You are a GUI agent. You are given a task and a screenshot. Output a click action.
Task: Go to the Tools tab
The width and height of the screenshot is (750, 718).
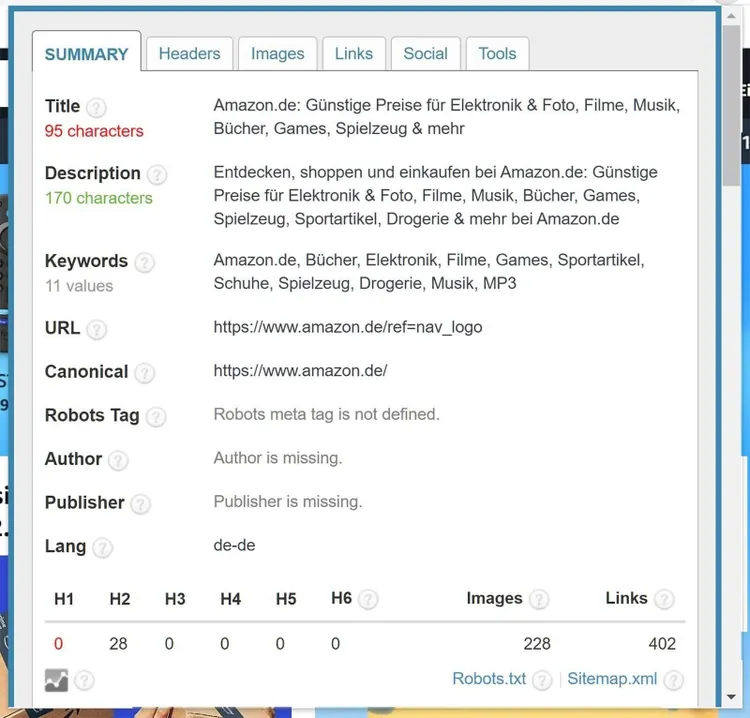[497, 54]
